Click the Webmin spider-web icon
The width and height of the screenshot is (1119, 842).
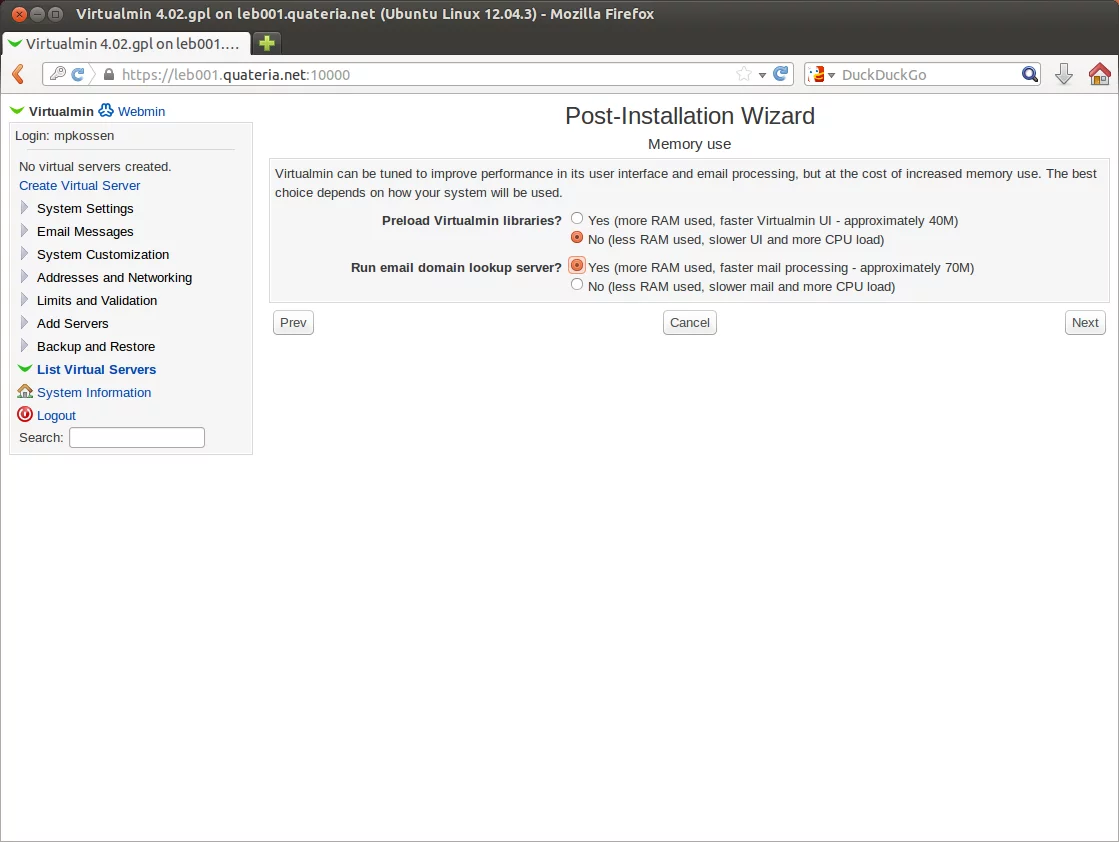106,110
